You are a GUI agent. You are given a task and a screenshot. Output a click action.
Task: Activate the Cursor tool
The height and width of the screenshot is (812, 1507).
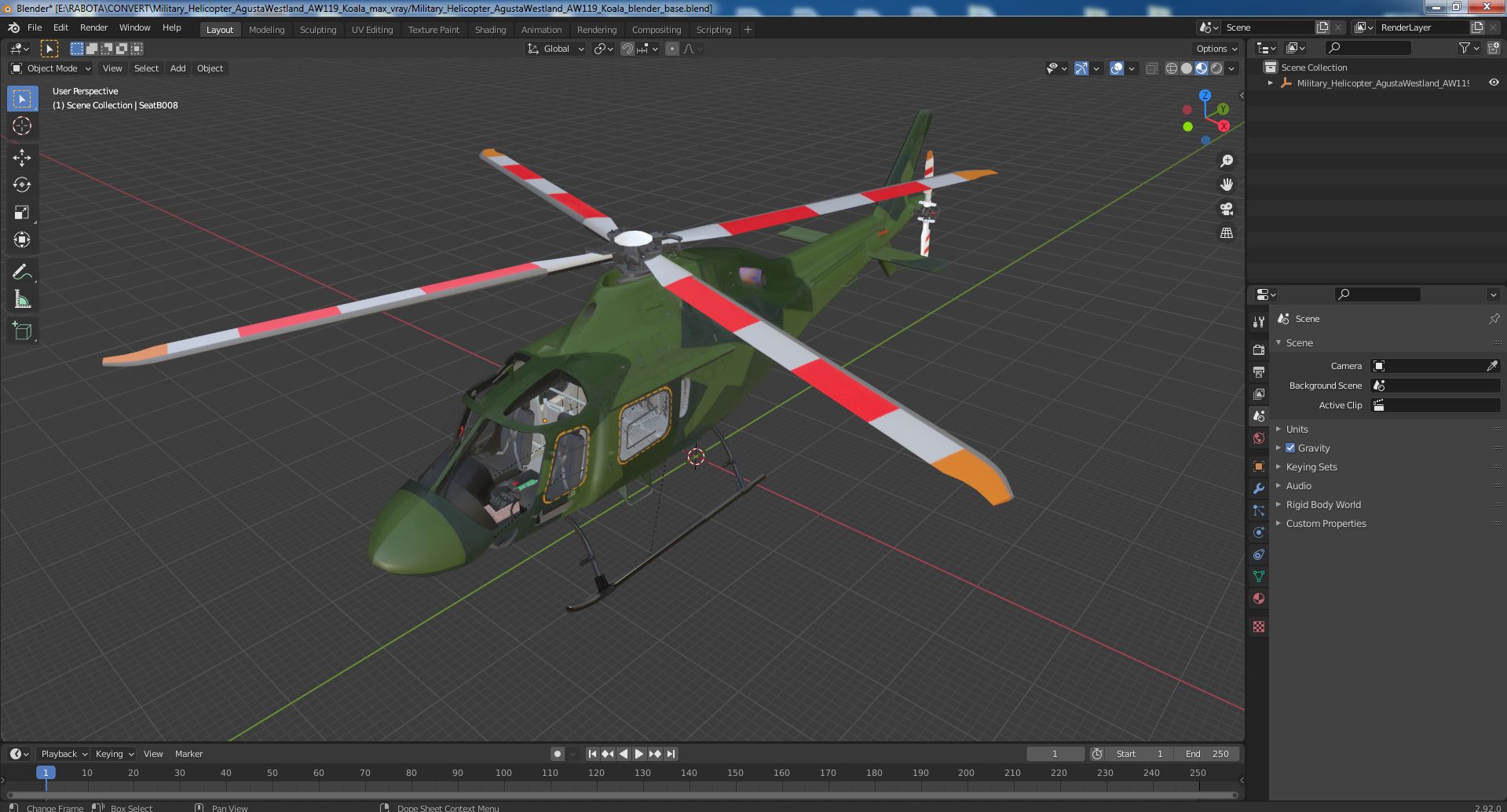pos(22,126)
